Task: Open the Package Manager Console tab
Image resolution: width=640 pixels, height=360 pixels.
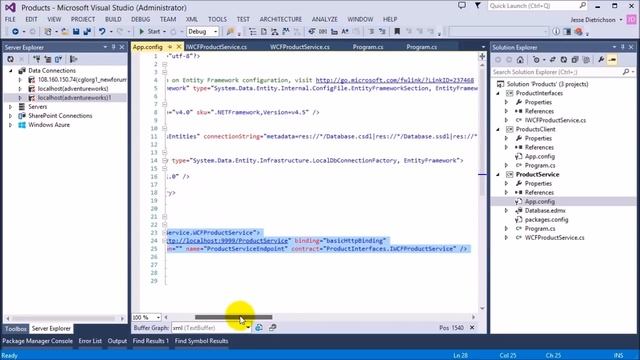Action: [x=38, y=341]
